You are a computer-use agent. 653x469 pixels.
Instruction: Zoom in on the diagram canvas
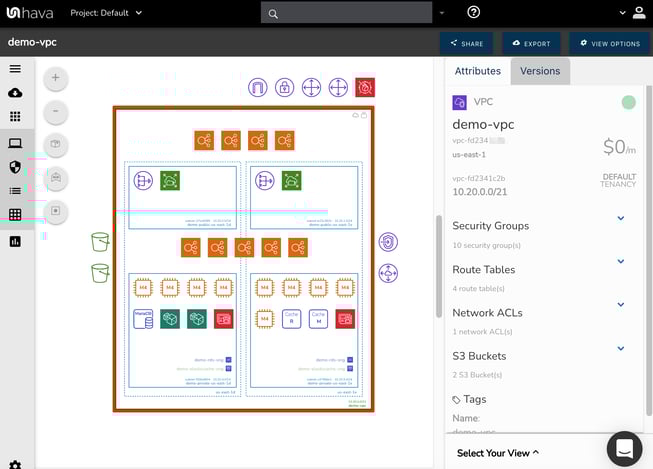click(x=55, y=78)
